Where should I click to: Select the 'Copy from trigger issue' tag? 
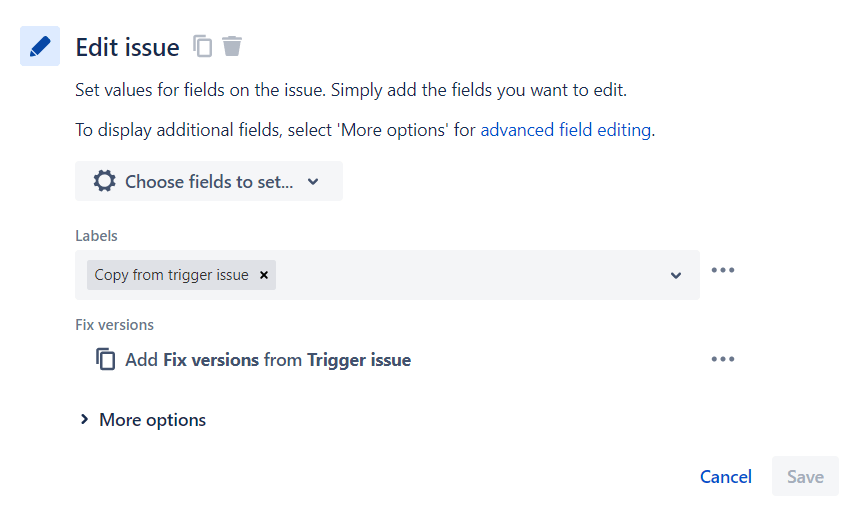[172, 275]
